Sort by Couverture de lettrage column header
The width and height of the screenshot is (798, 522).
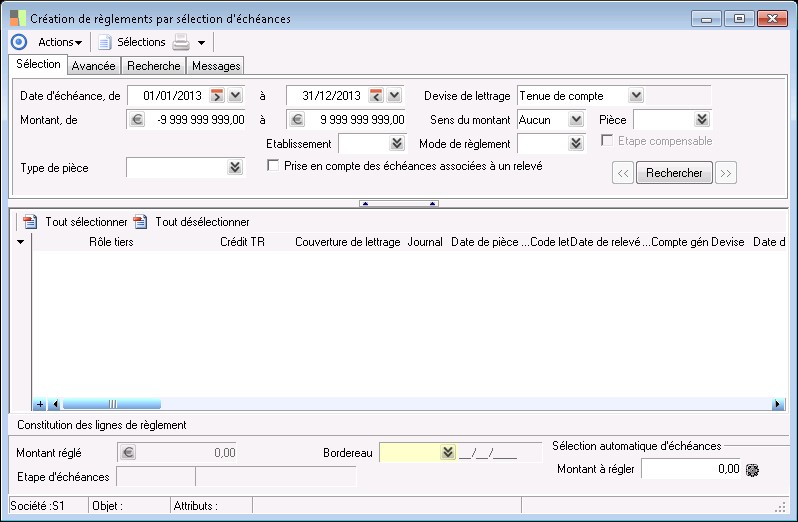(x=348, y=242)
